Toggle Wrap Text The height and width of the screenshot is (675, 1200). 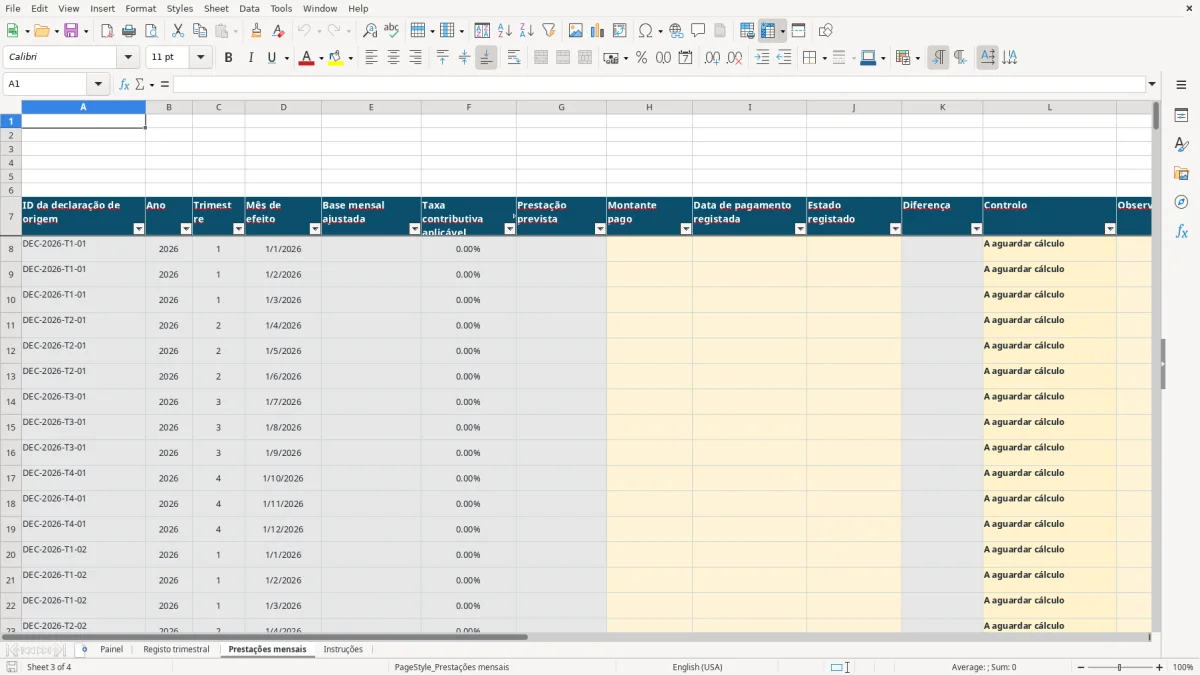tap(514, 58)
